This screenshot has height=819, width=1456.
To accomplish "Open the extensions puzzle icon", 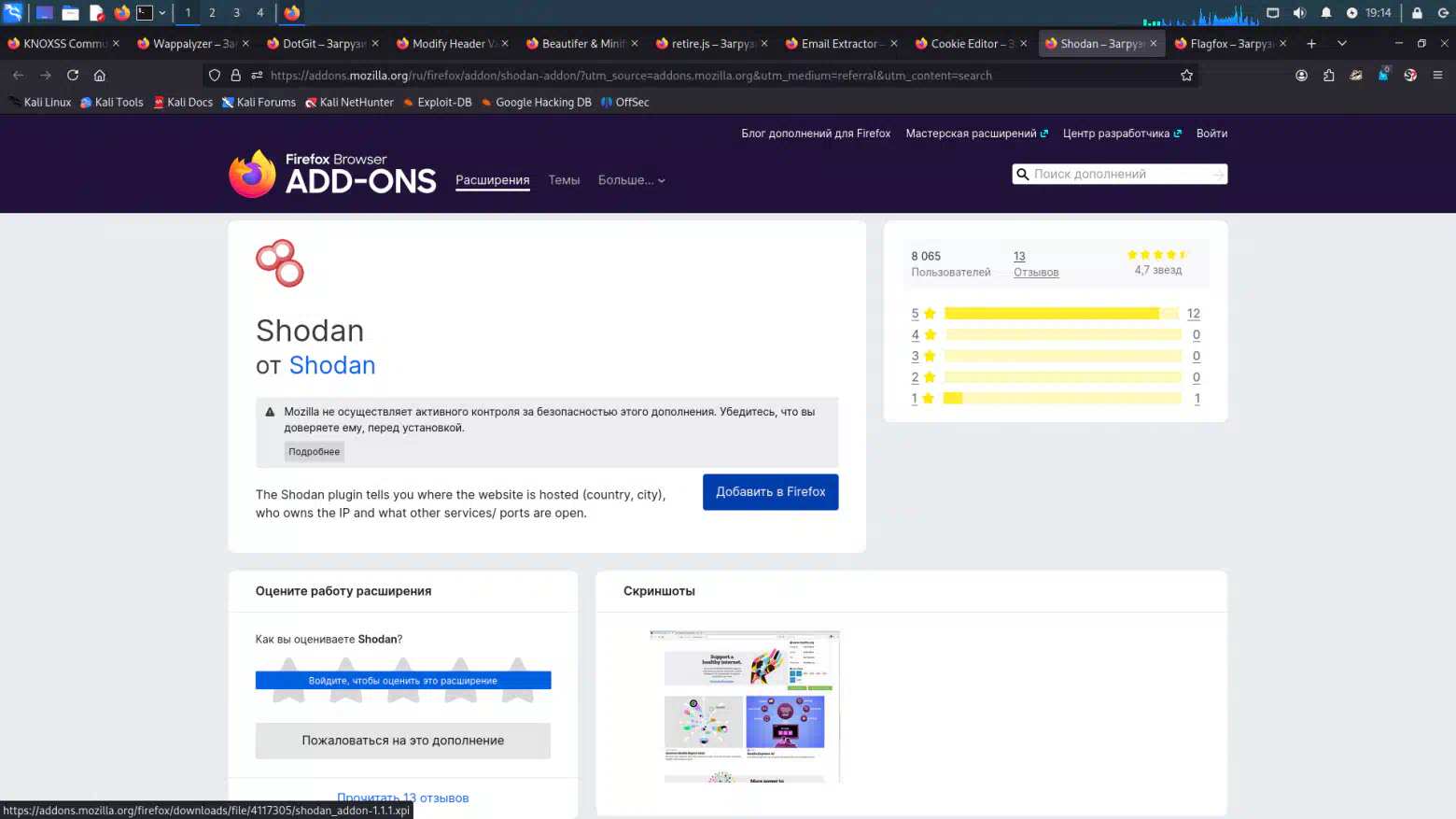I will pyautogui.click(x=1328, y=75).
